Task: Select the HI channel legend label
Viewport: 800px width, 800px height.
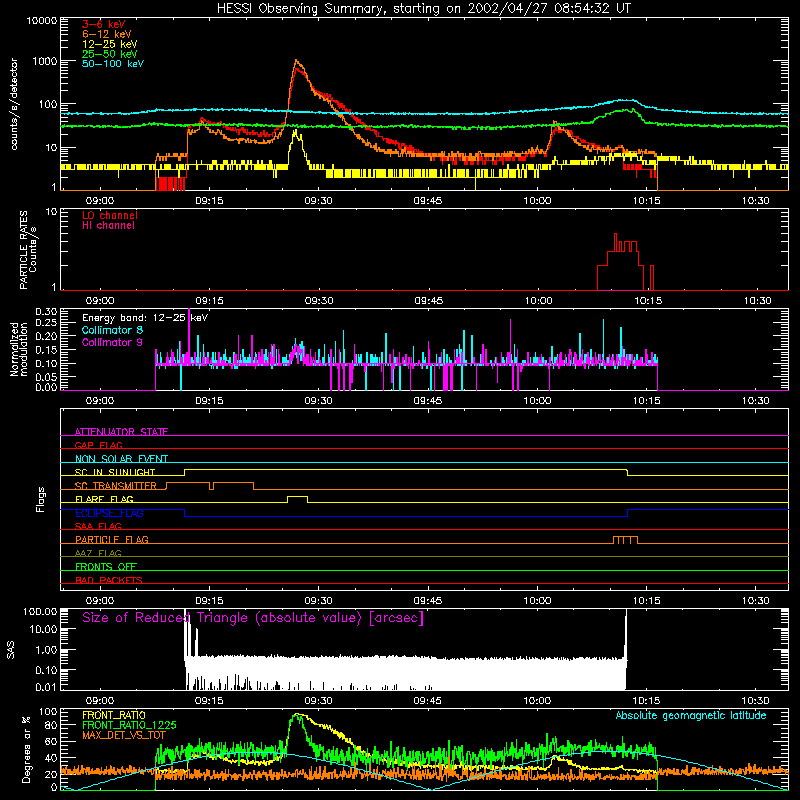Action: click(x=108, y=226)
